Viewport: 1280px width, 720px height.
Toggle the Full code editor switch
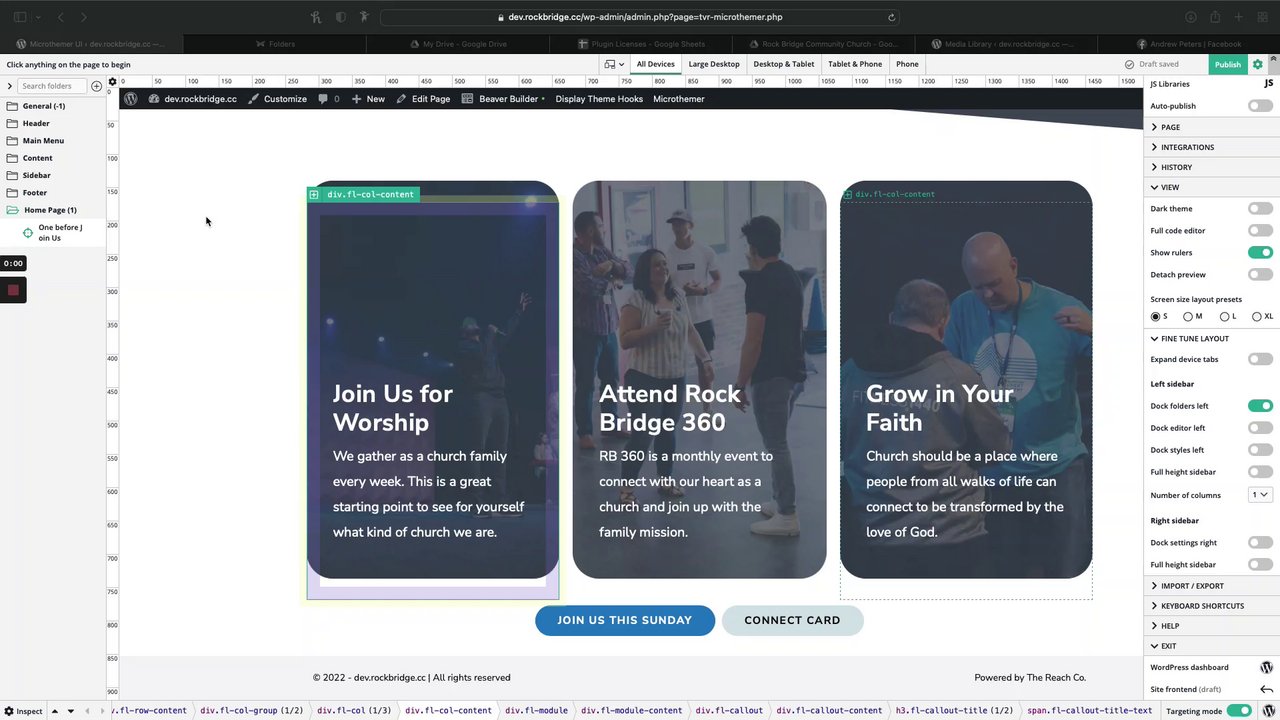pos(1260,231)
